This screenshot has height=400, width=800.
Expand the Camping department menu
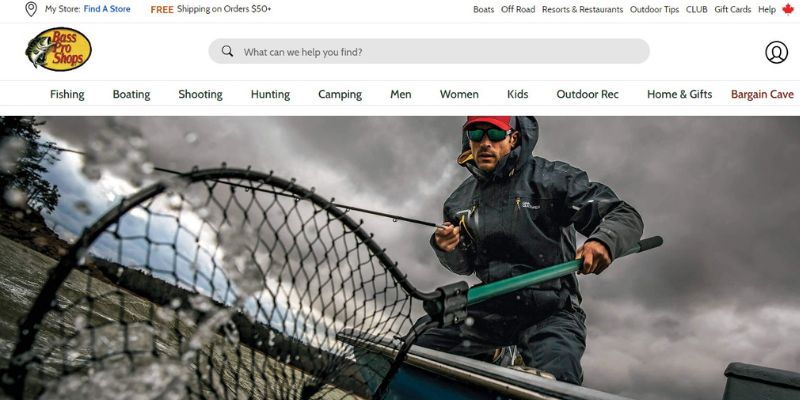click(x=340, y=94)
